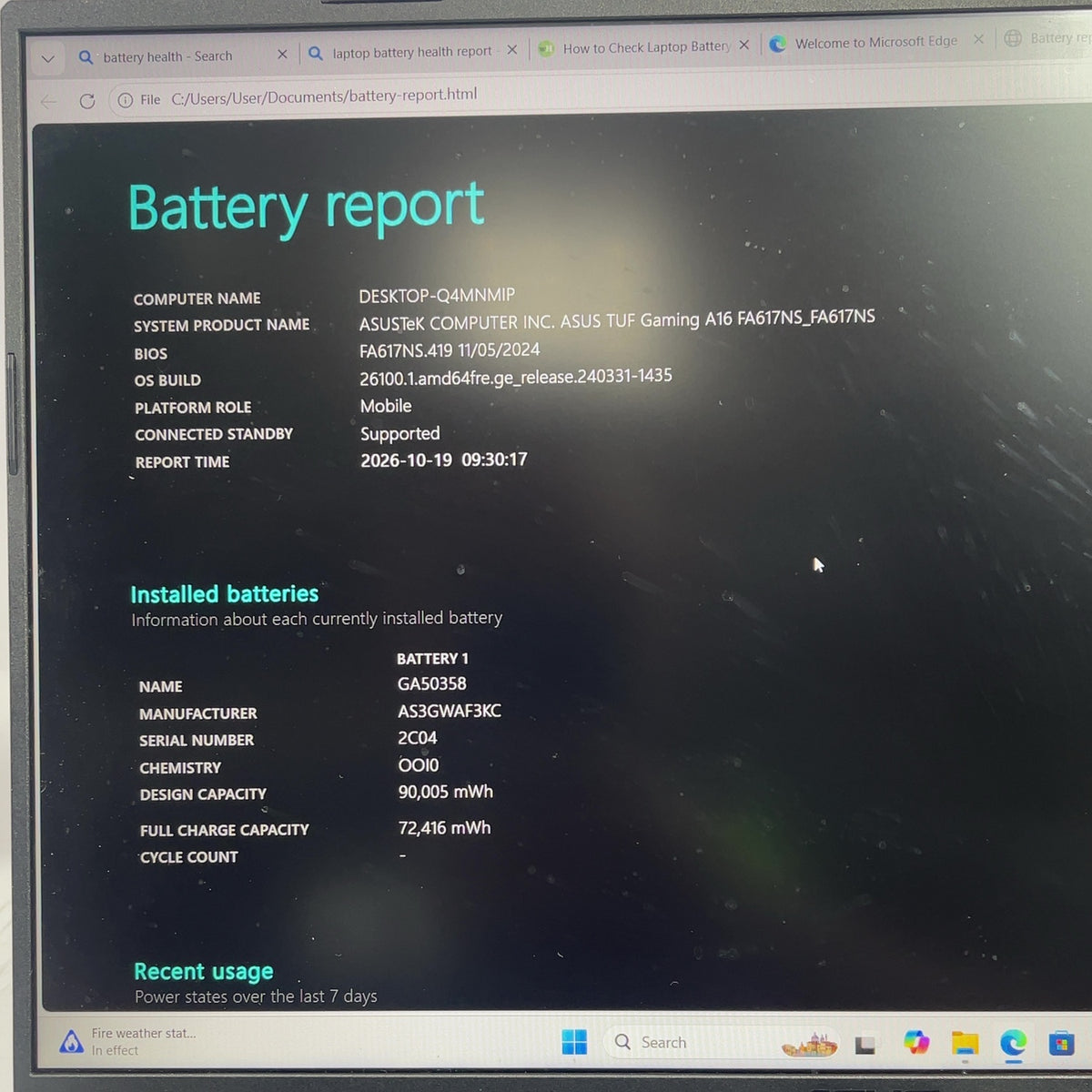The height and width of the screenshot is (1092, 1092).
Task: Open "How to Check Laptop Battery" tab
Action: (x=645, y=47)
